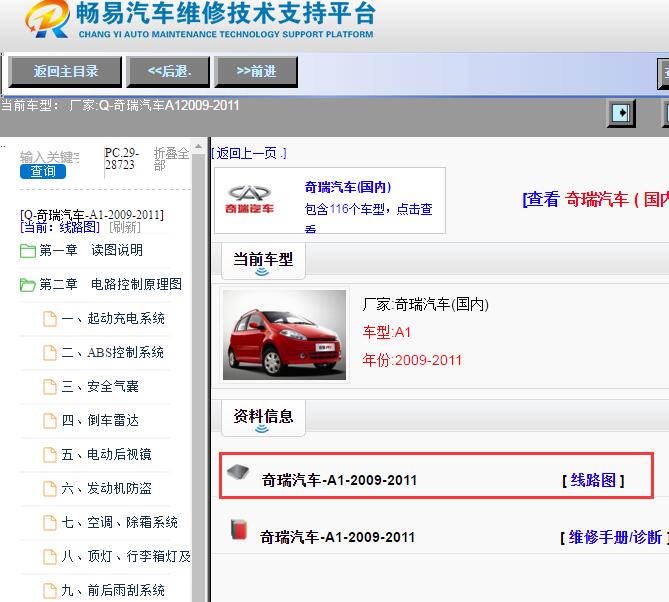Image resolution: width=669 pixels, height=602 pixels.
Task: Select the 当前车型 tab
Action: coord(263,260)
